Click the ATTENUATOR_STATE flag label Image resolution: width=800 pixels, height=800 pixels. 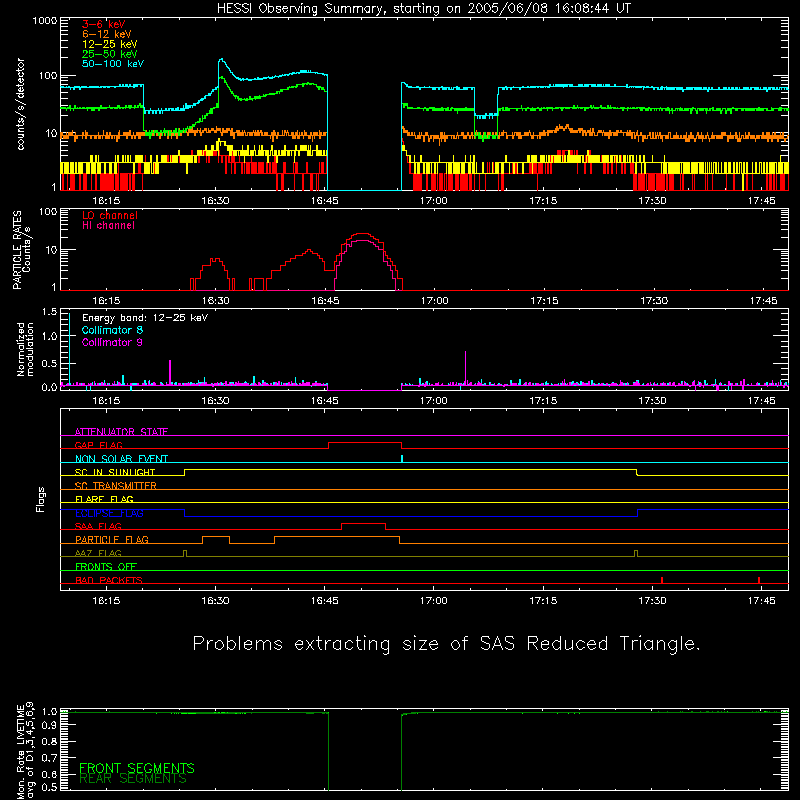pos(121,432)
